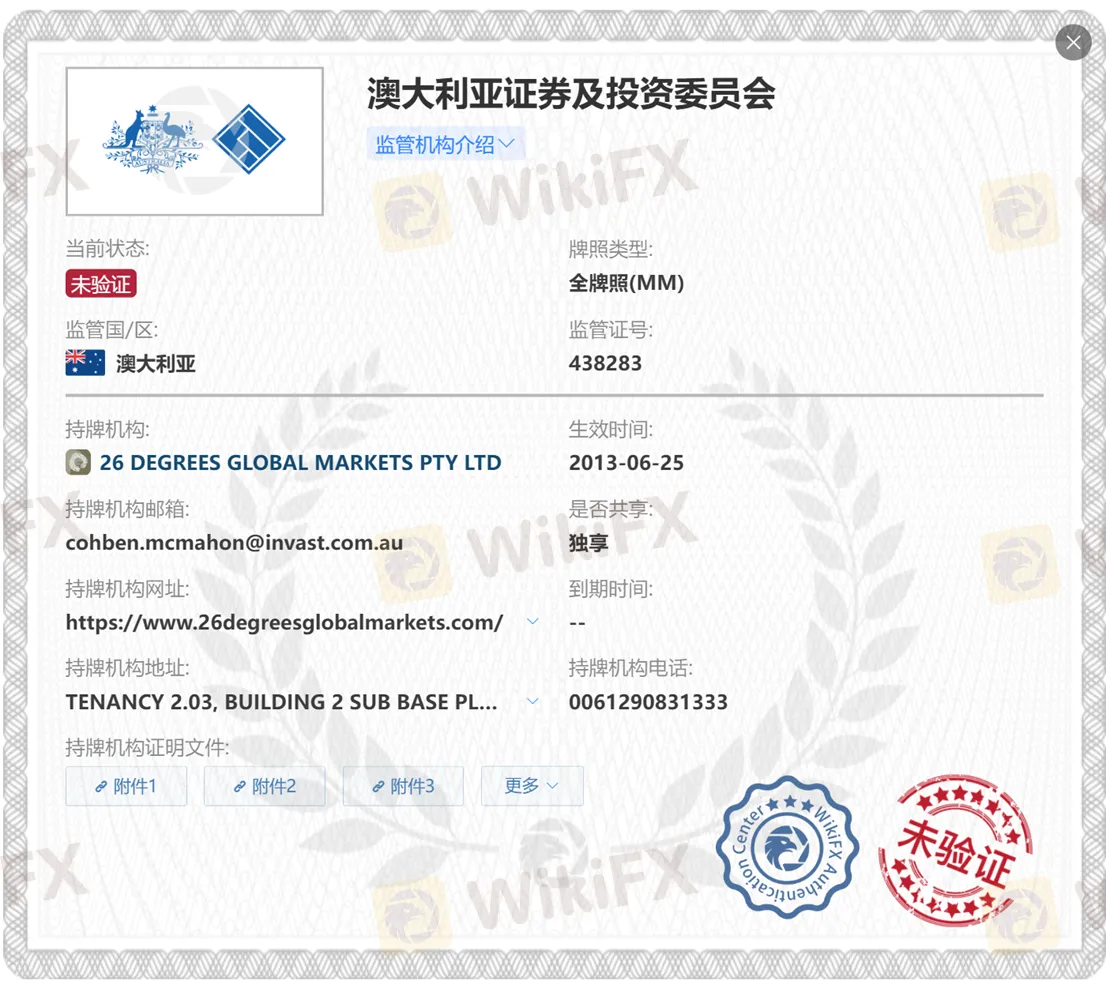Click the 全牌照(MM) license type
Viewport: 1106px width, 985px height.
pyautogui.click(x=626, y=283)
